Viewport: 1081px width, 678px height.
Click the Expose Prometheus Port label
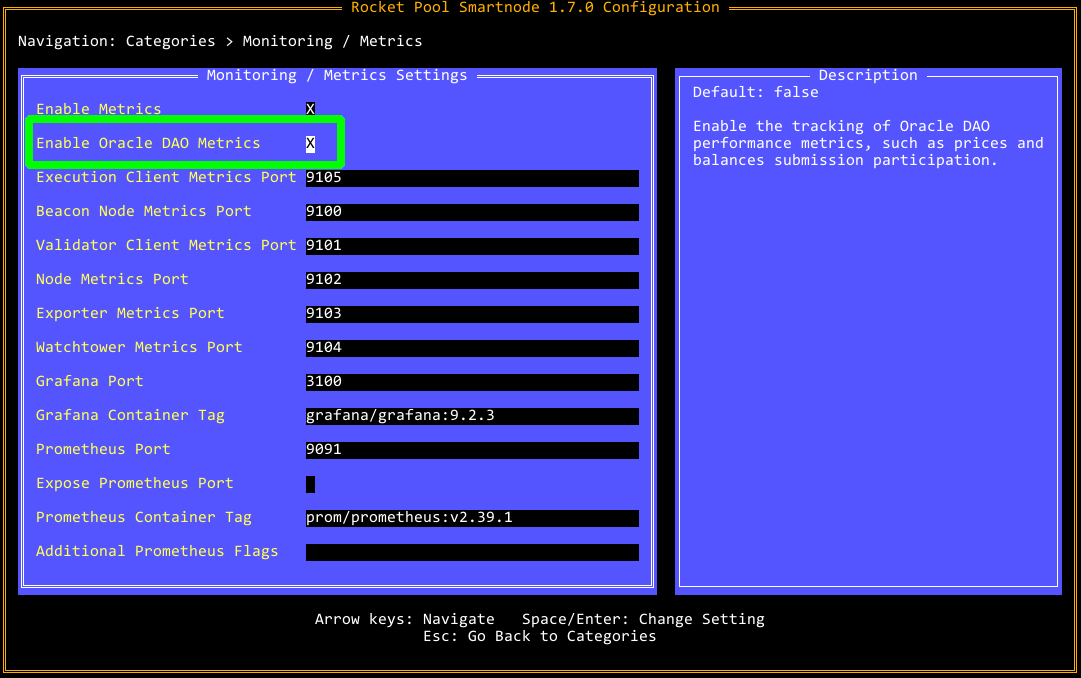pos(134,483)
